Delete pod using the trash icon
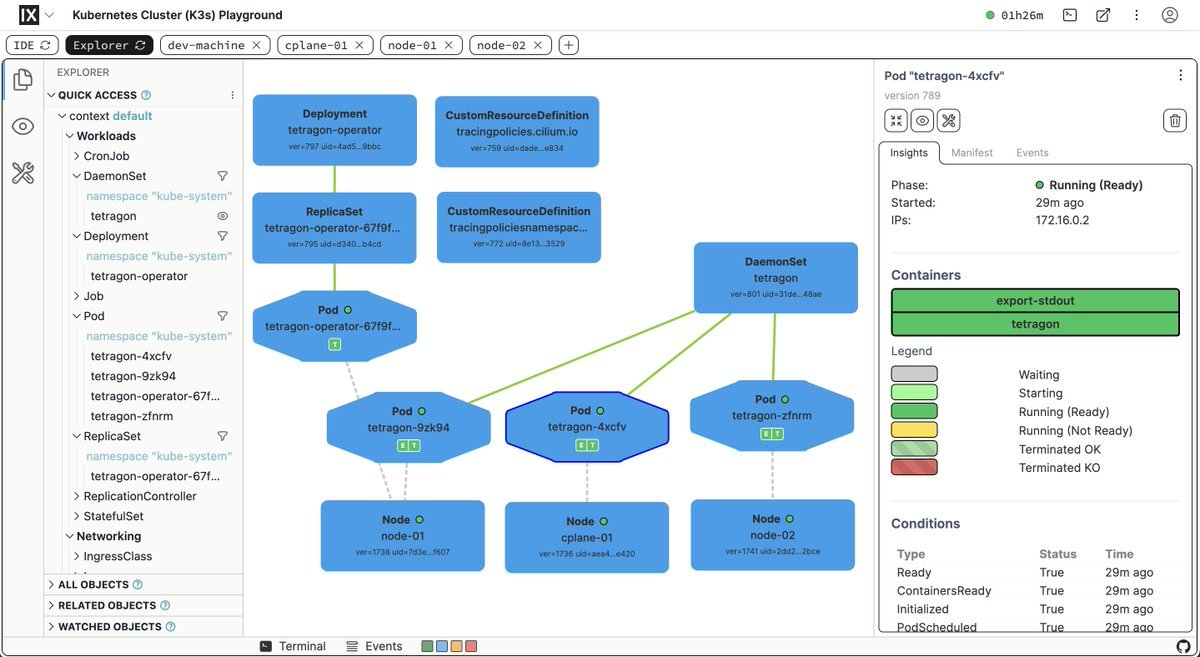 1175,121
